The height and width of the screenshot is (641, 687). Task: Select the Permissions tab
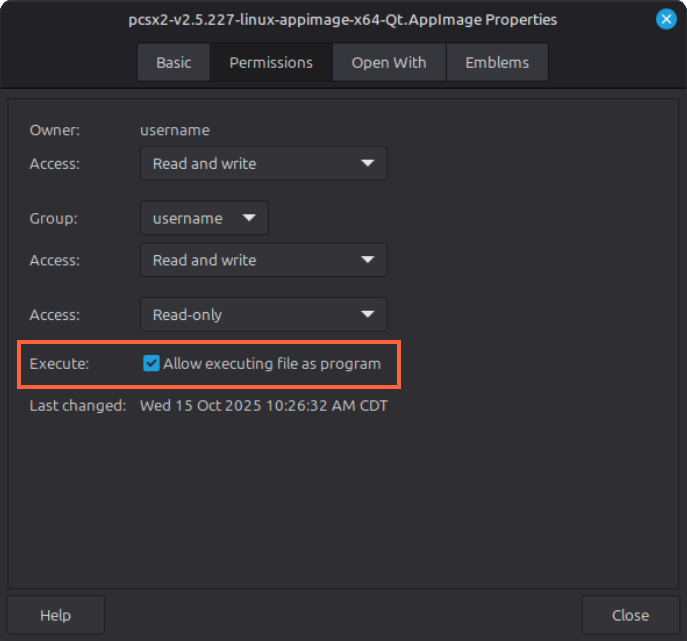(271, 62)
